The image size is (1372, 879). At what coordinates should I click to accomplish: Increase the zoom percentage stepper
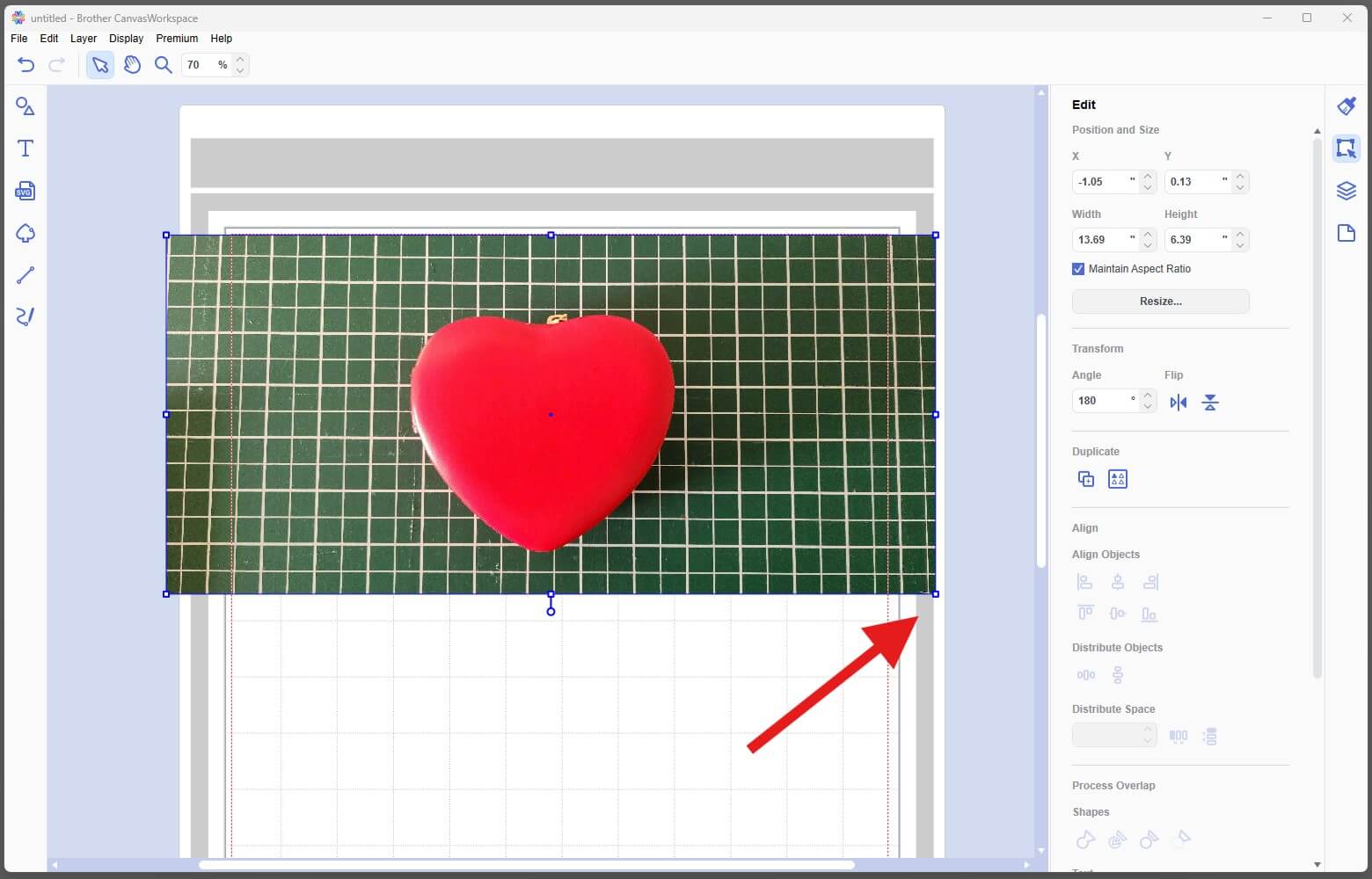(x=240, y=59)
